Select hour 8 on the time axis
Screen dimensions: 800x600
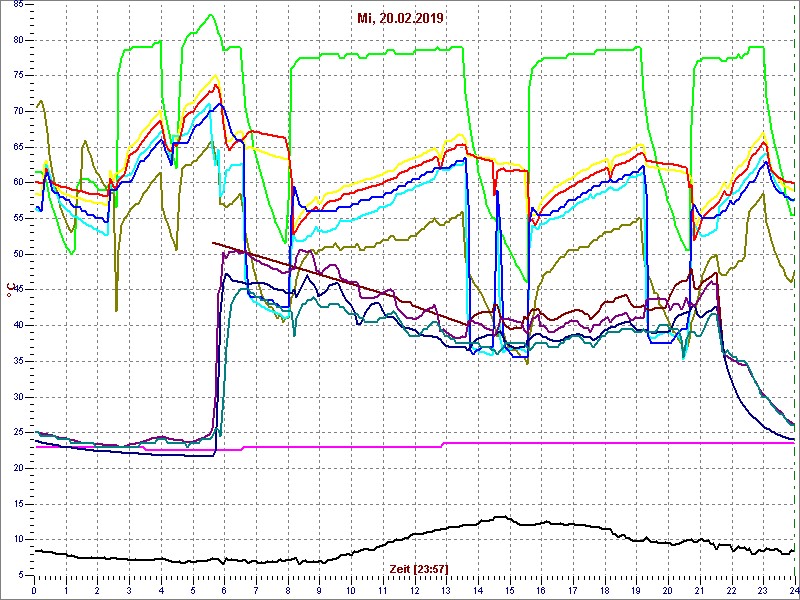(x=288, y=590)
